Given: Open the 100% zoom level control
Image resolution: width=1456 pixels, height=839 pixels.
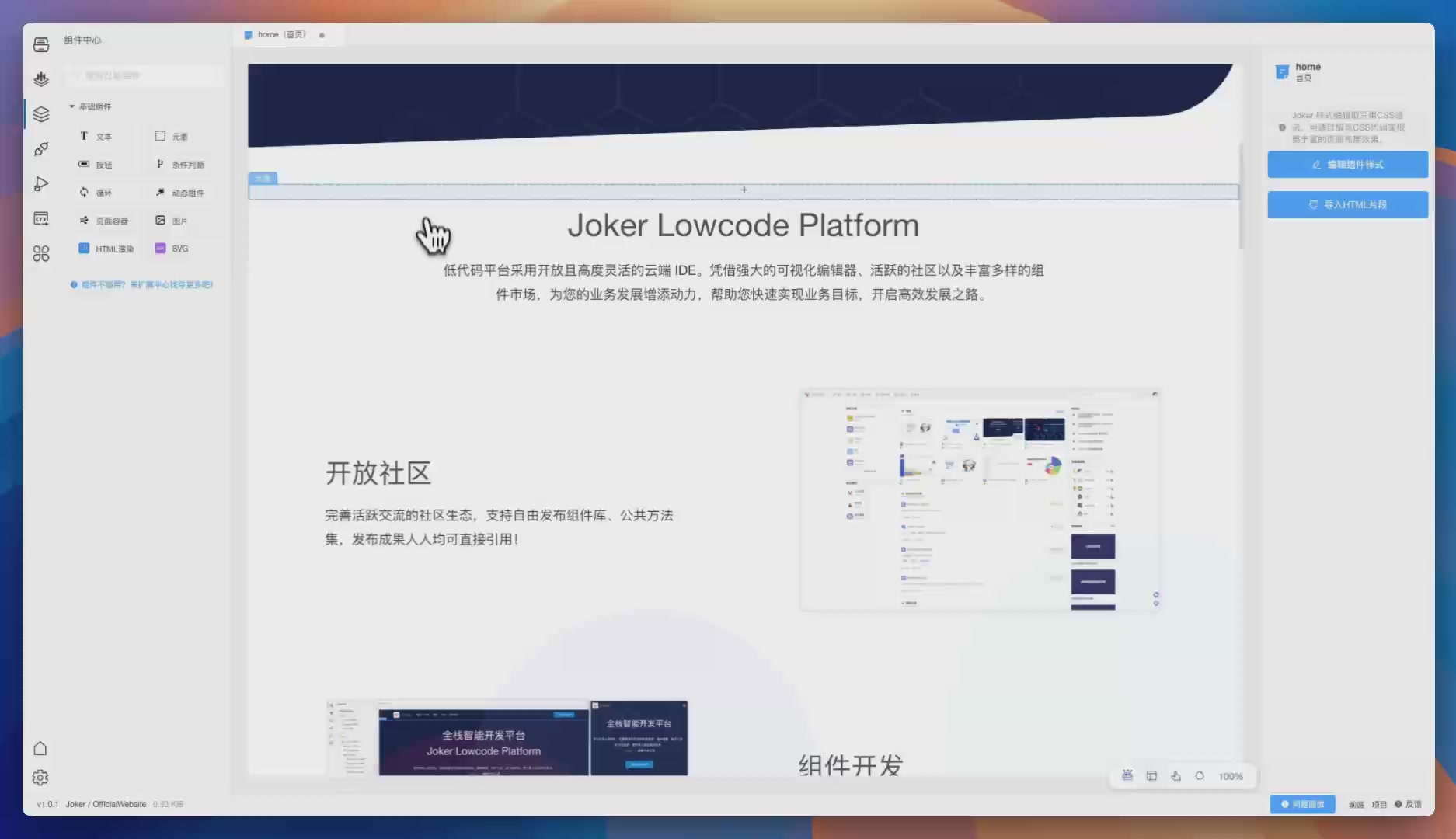Looking at the screenshot, I should (1231, 776).
